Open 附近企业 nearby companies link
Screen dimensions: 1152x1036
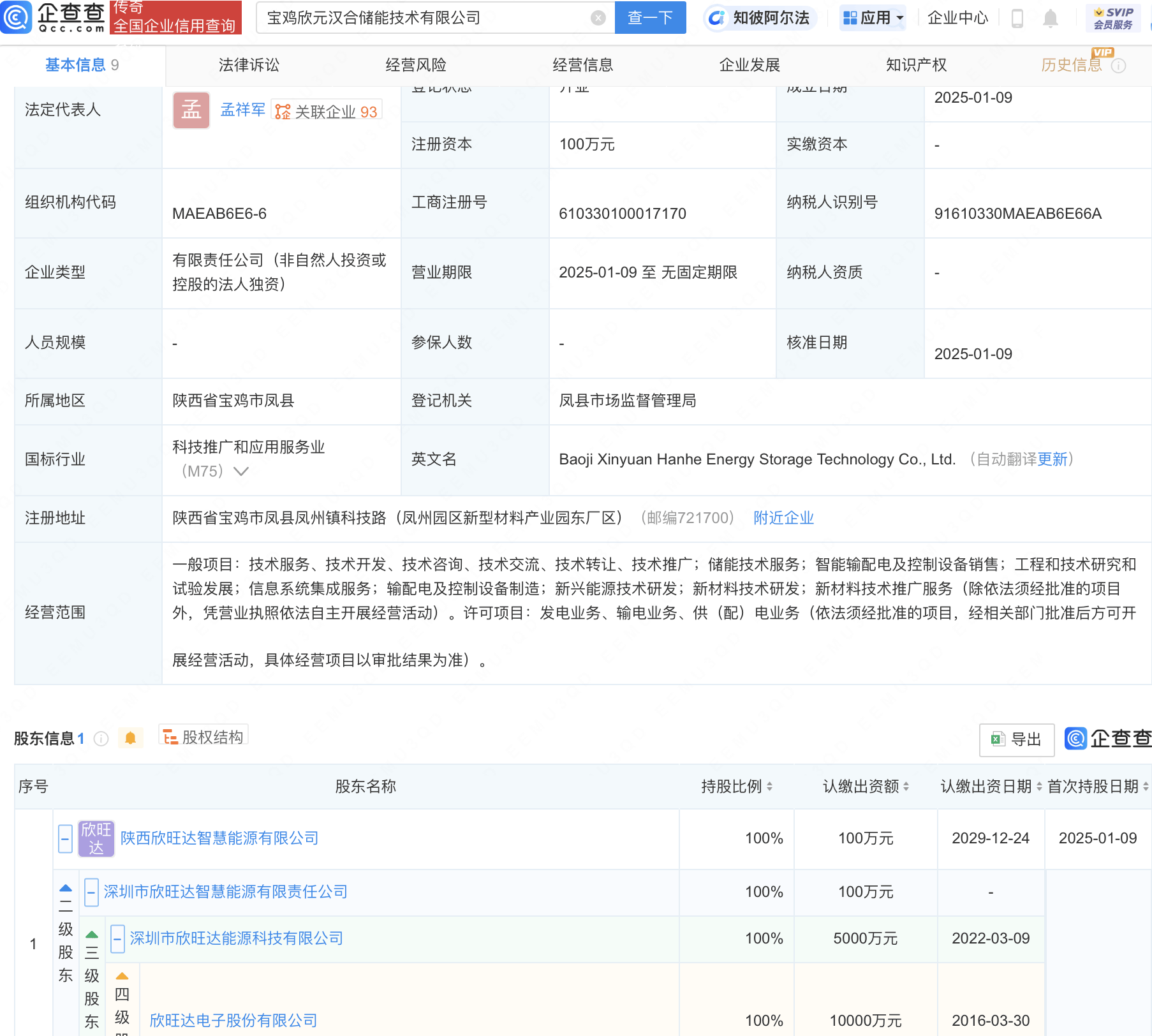pos(783,518)
